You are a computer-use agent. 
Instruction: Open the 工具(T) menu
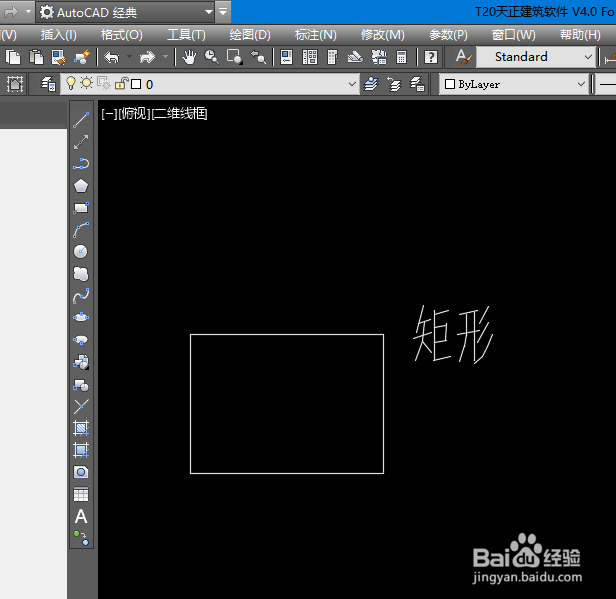(186, 35)
